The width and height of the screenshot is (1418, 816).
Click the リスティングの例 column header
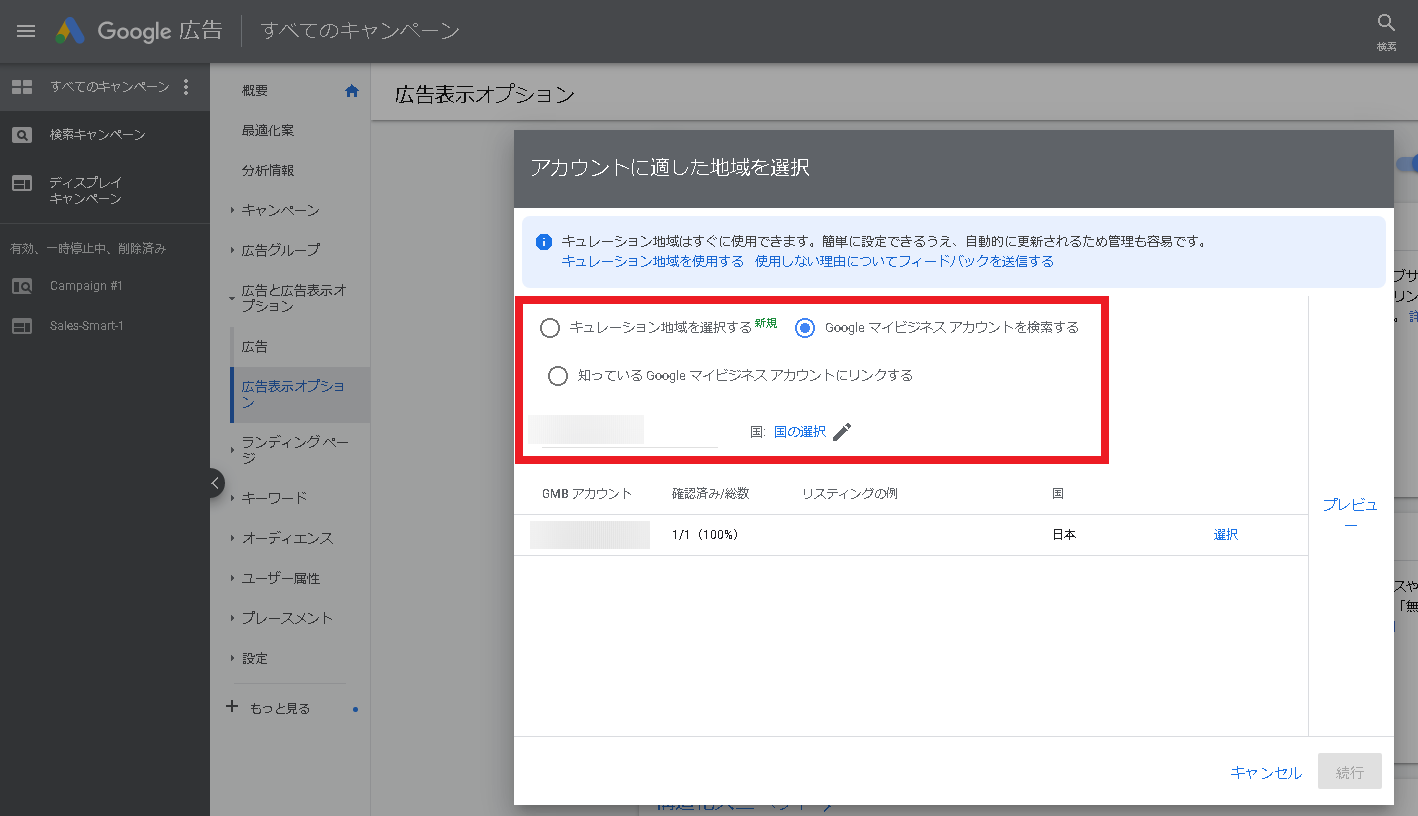(x=850, y=494)
